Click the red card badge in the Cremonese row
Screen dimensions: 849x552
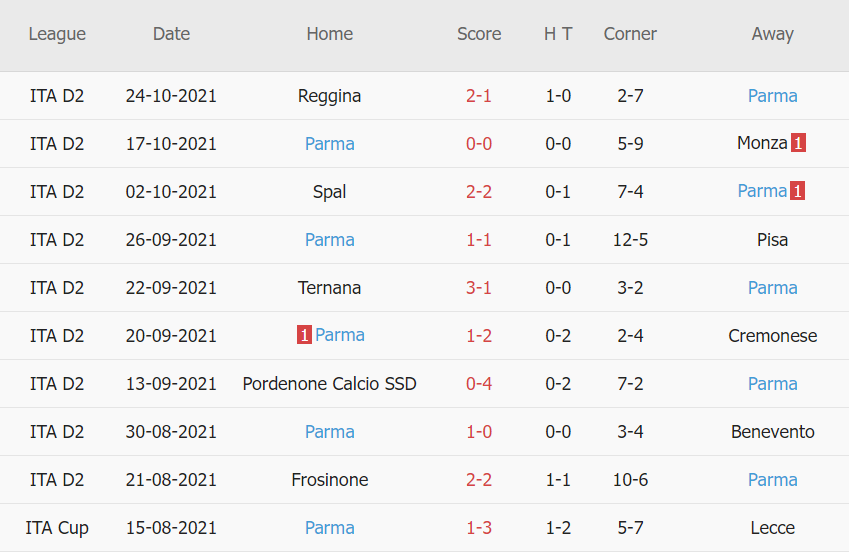click(304, 335)
